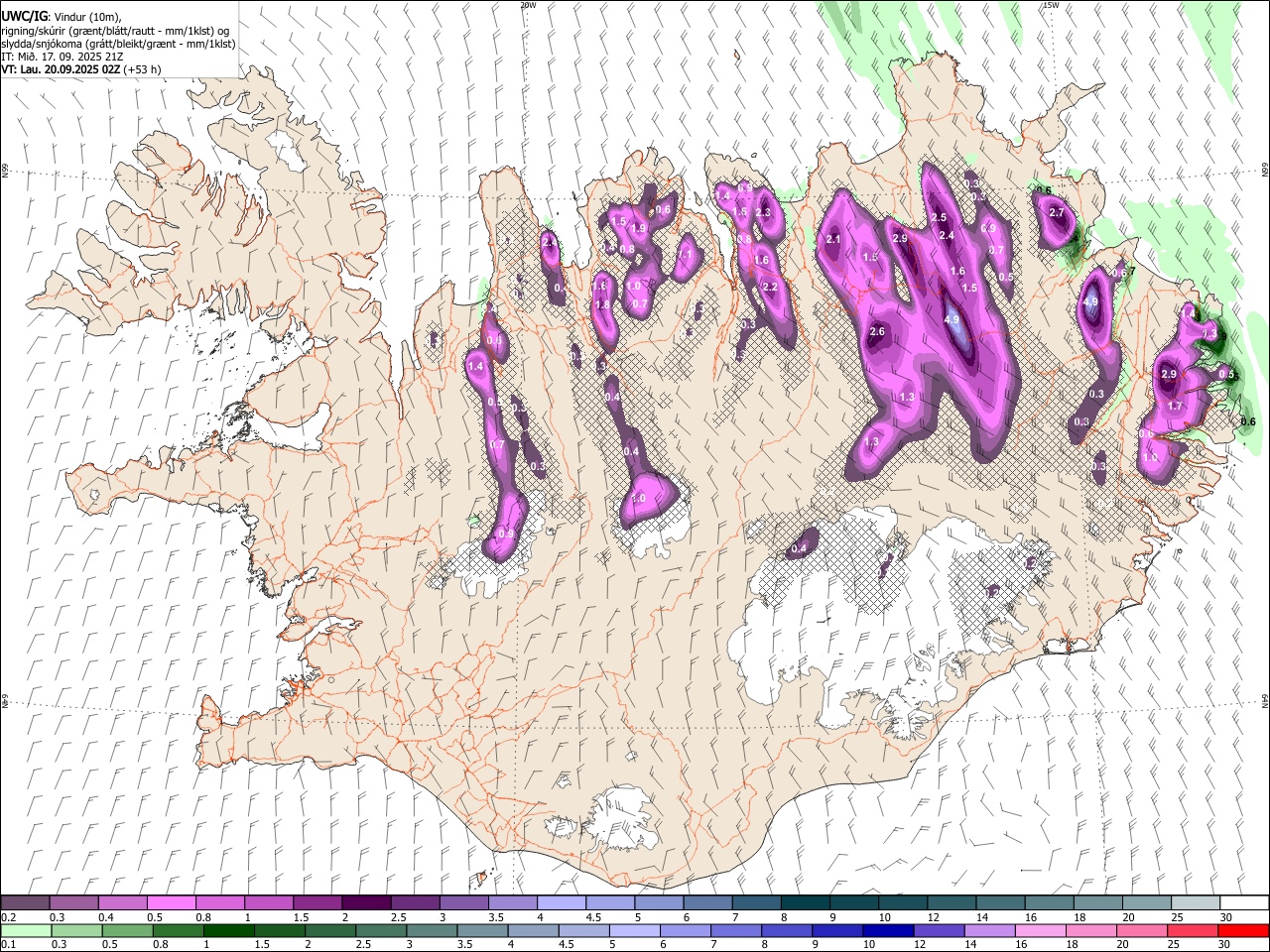Click the 2.3 precipitation value on the map
Viewport: 1270px width, 952px height.
pos(763,212)
